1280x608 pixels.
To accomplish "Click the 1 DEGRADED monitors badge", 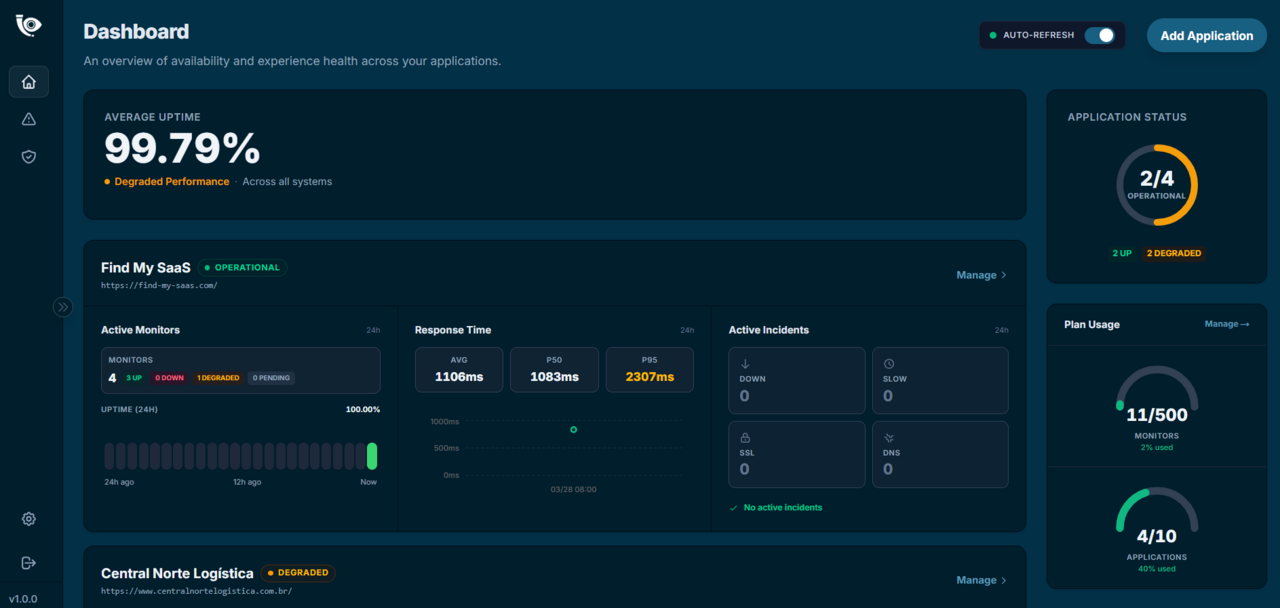I will coord(218,378).
